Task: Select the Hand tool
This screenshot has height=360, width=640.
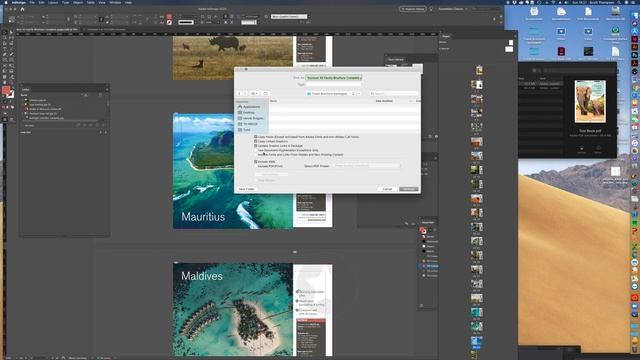Action: click(x=5, y=82)
